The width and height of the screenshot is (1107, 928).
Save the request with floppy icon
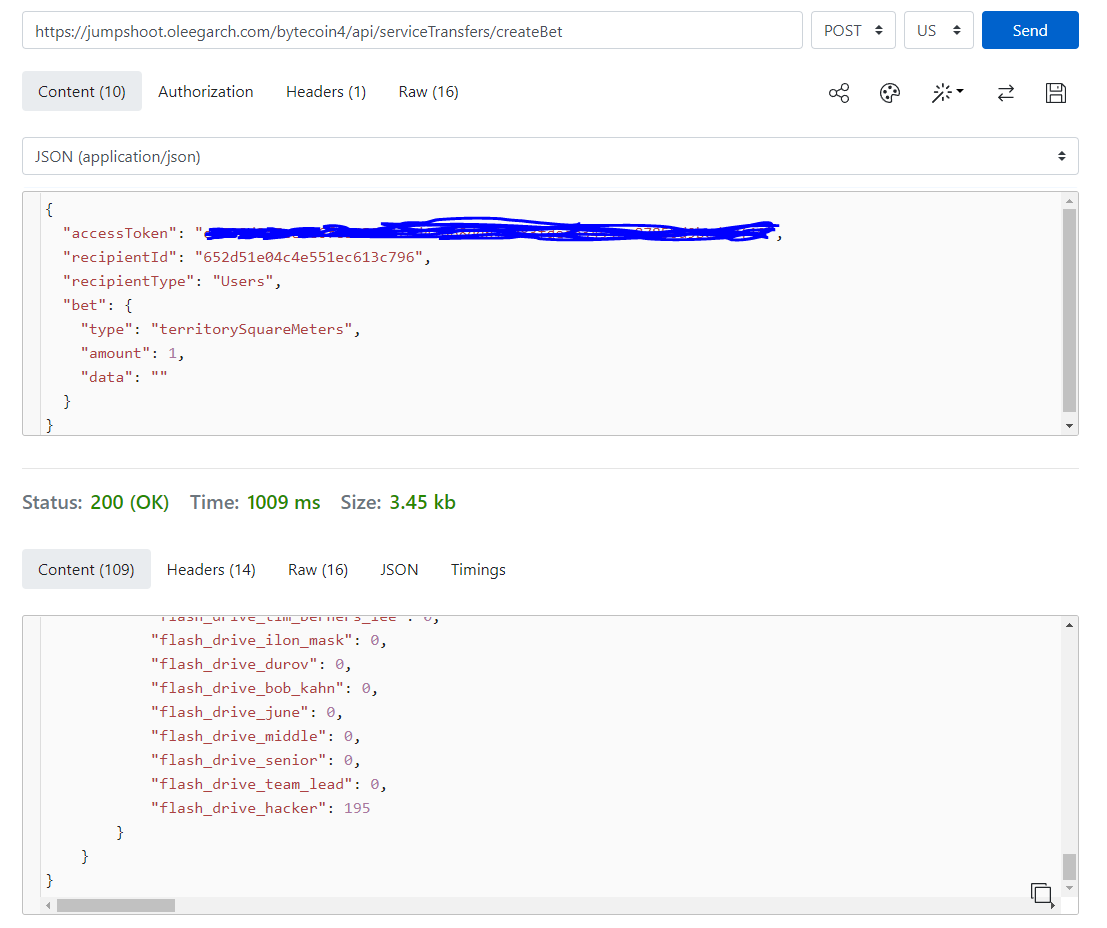click(x=1055, y=93)
